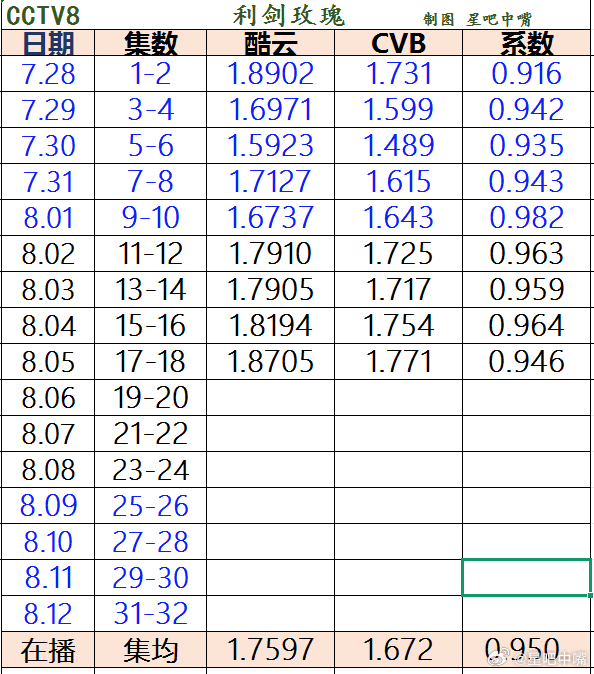Image resolution: width=594 pixels, height=674 pixels.
Task: Select CVB value 1.725
Action: click(398, 253)
